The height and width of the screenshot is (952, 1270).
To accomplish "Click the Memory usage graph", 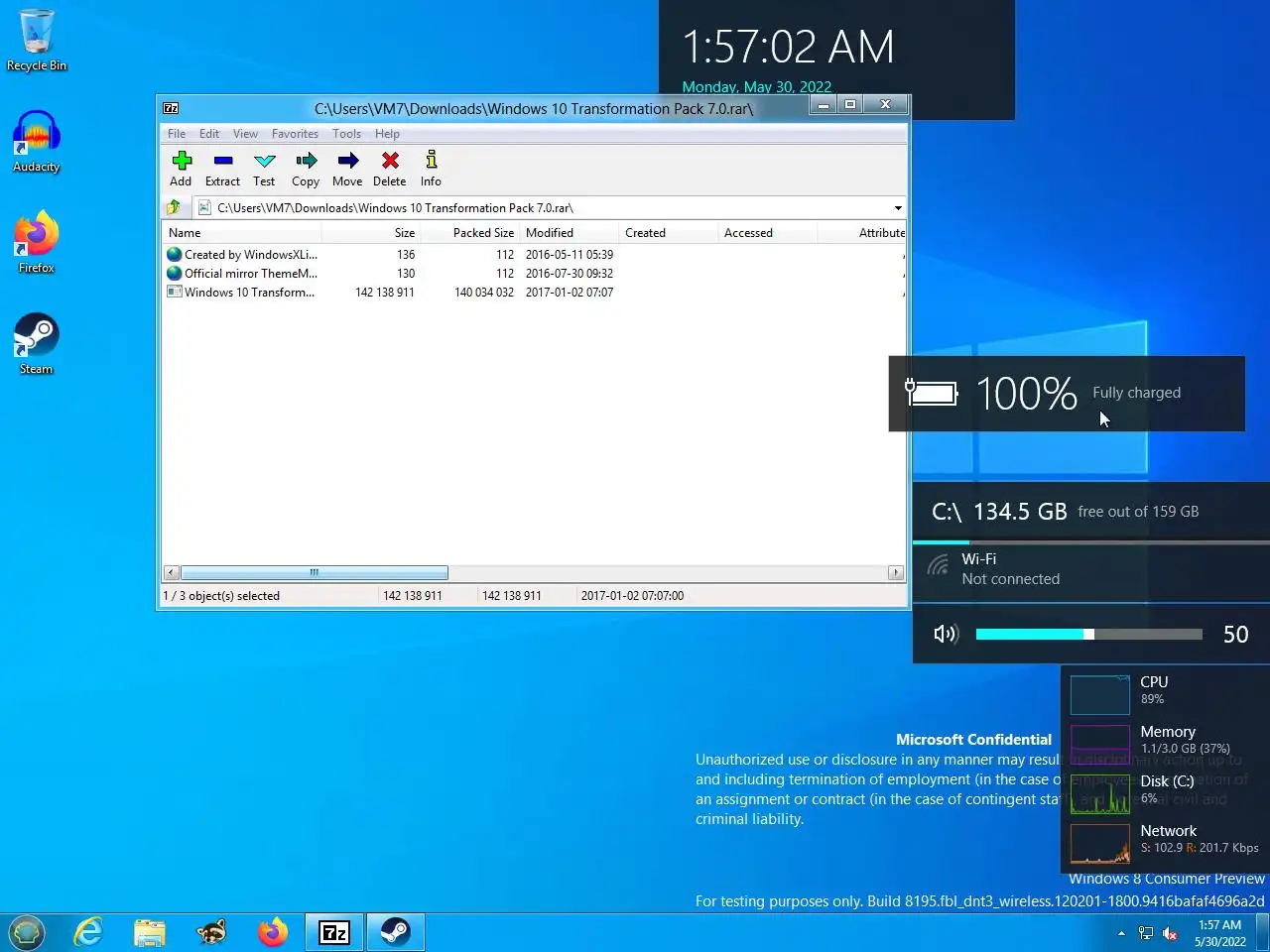I will point(1099,744).
